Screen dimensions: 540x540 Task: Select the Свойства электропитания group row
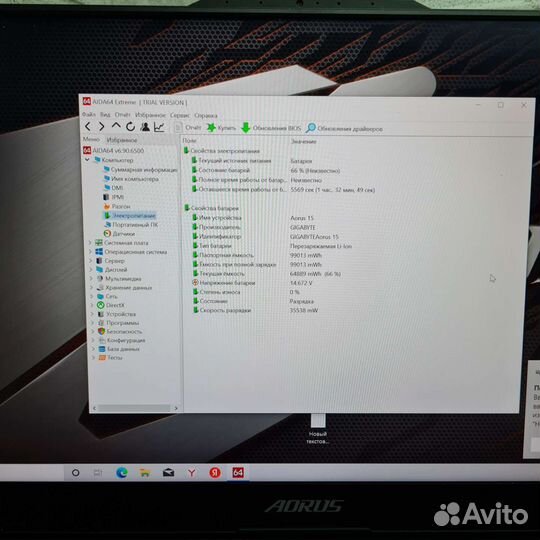(222, 151)
